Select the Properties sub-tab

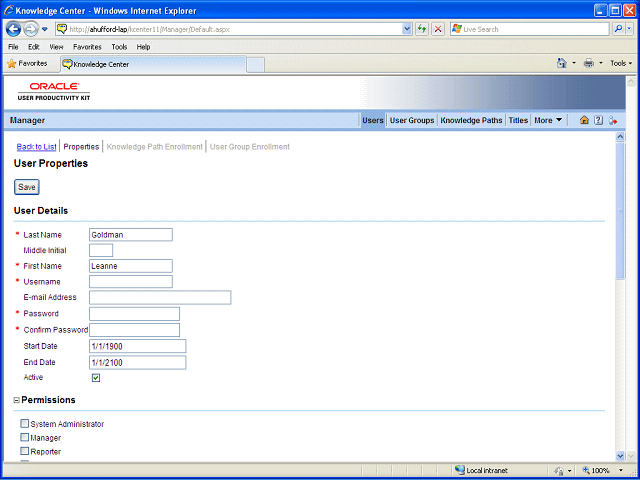(x=81, y=147)
